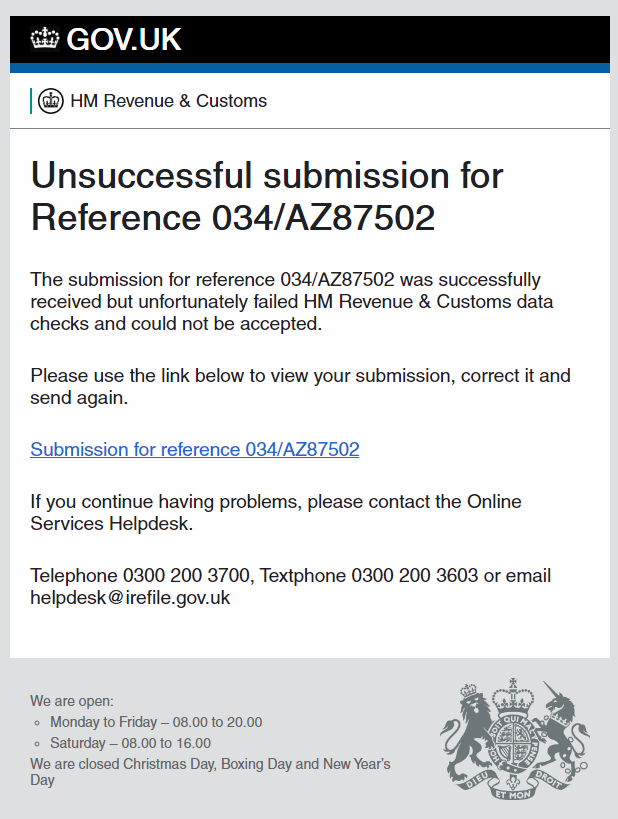Click the Royal Coat of Arms image
Viewport: 618px width, 819px height.
(515, 740)
